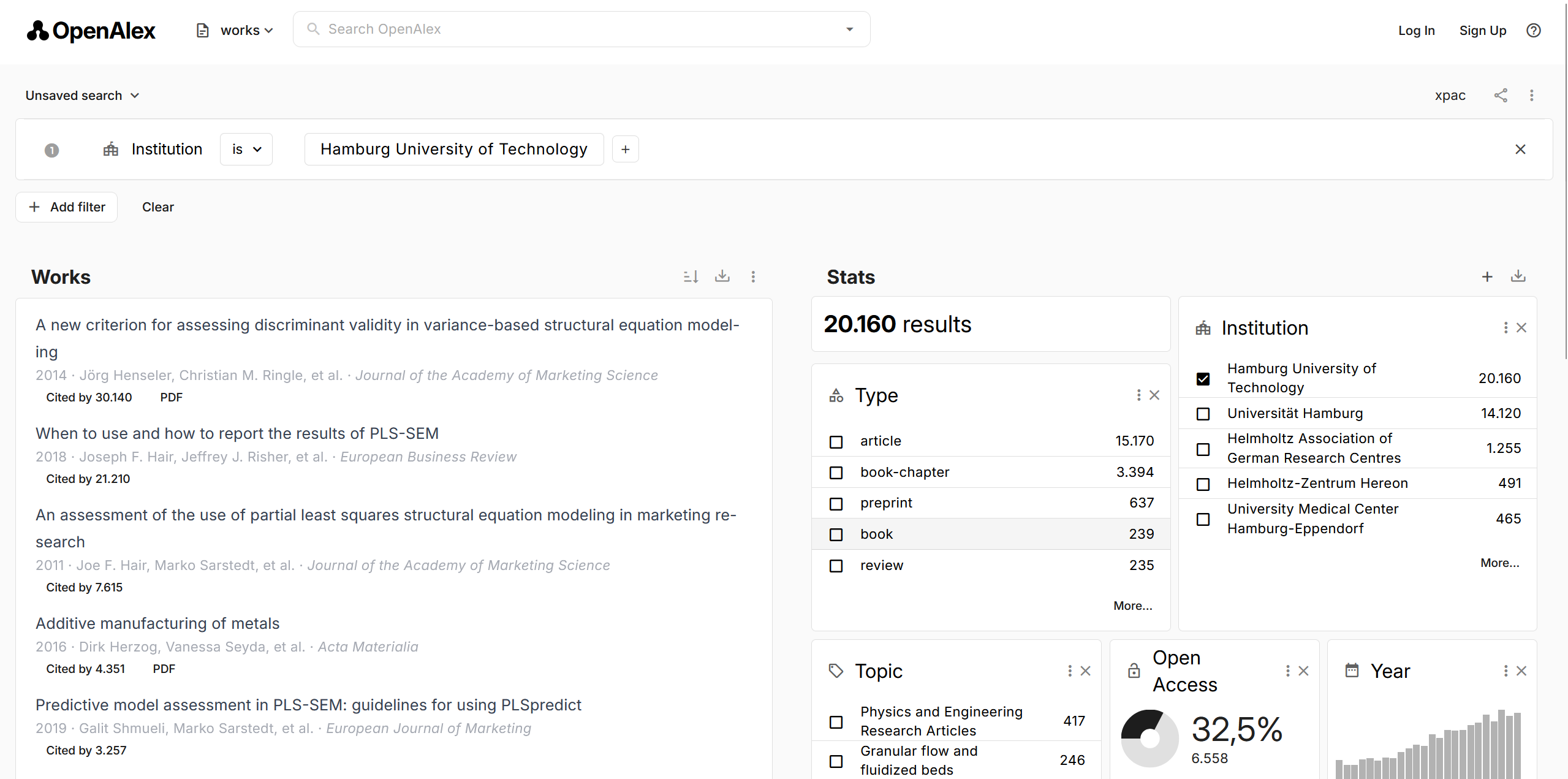Image resolution: width=1568 pixels, height=779 pixels.
Task: Add a new stat panel with the plus icon
Action: click(1488, 276)
